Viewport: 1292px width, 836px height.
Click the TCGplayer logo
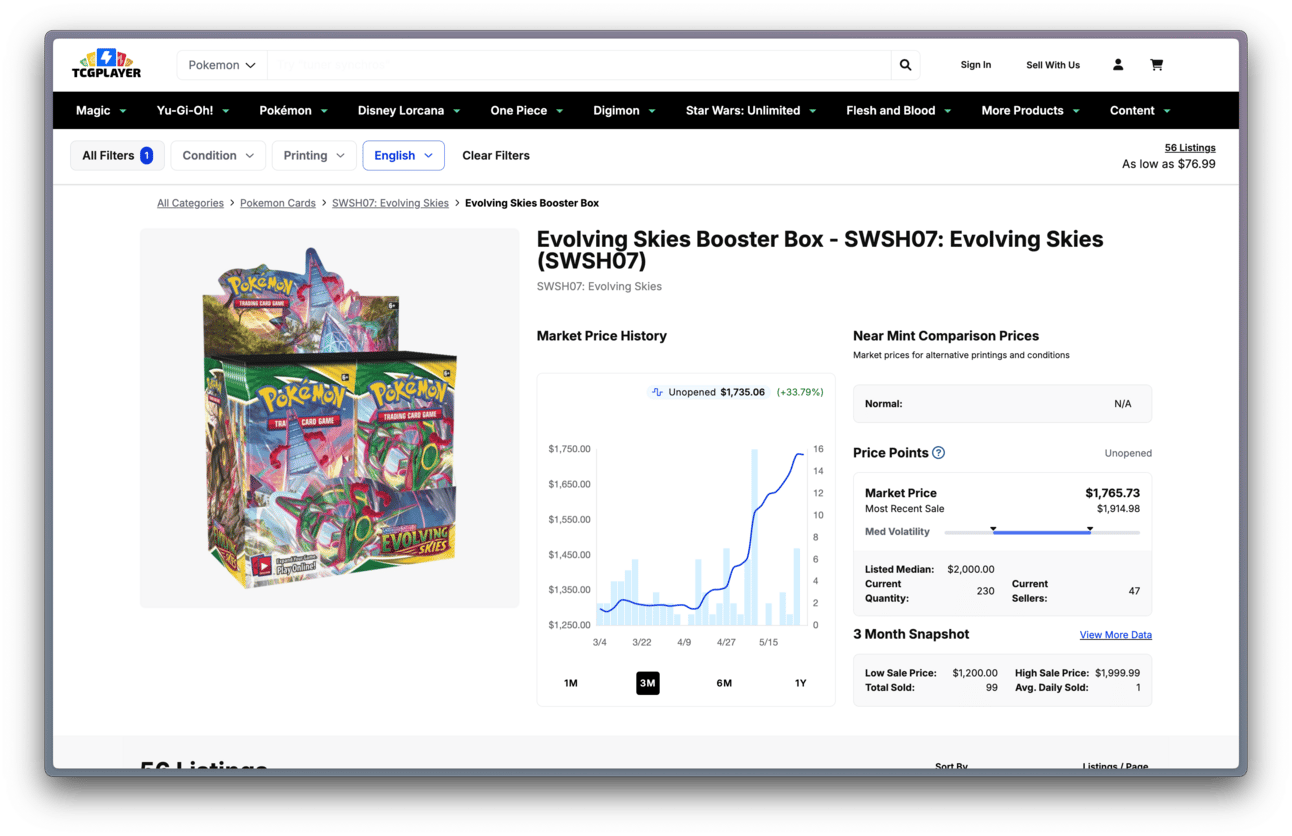106,64
